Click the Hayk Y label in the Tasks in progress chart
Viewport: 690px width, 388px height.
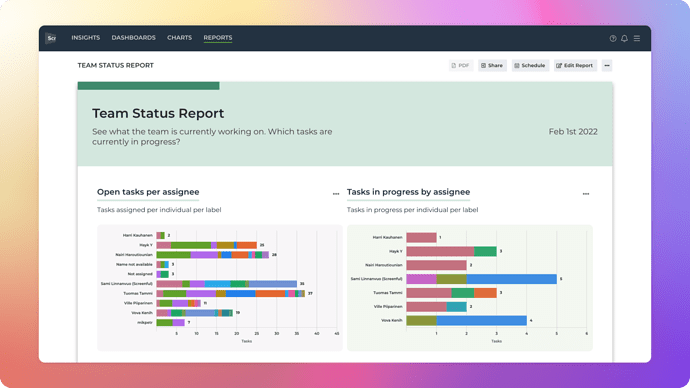pyautogui.click(x=396, y=251)
